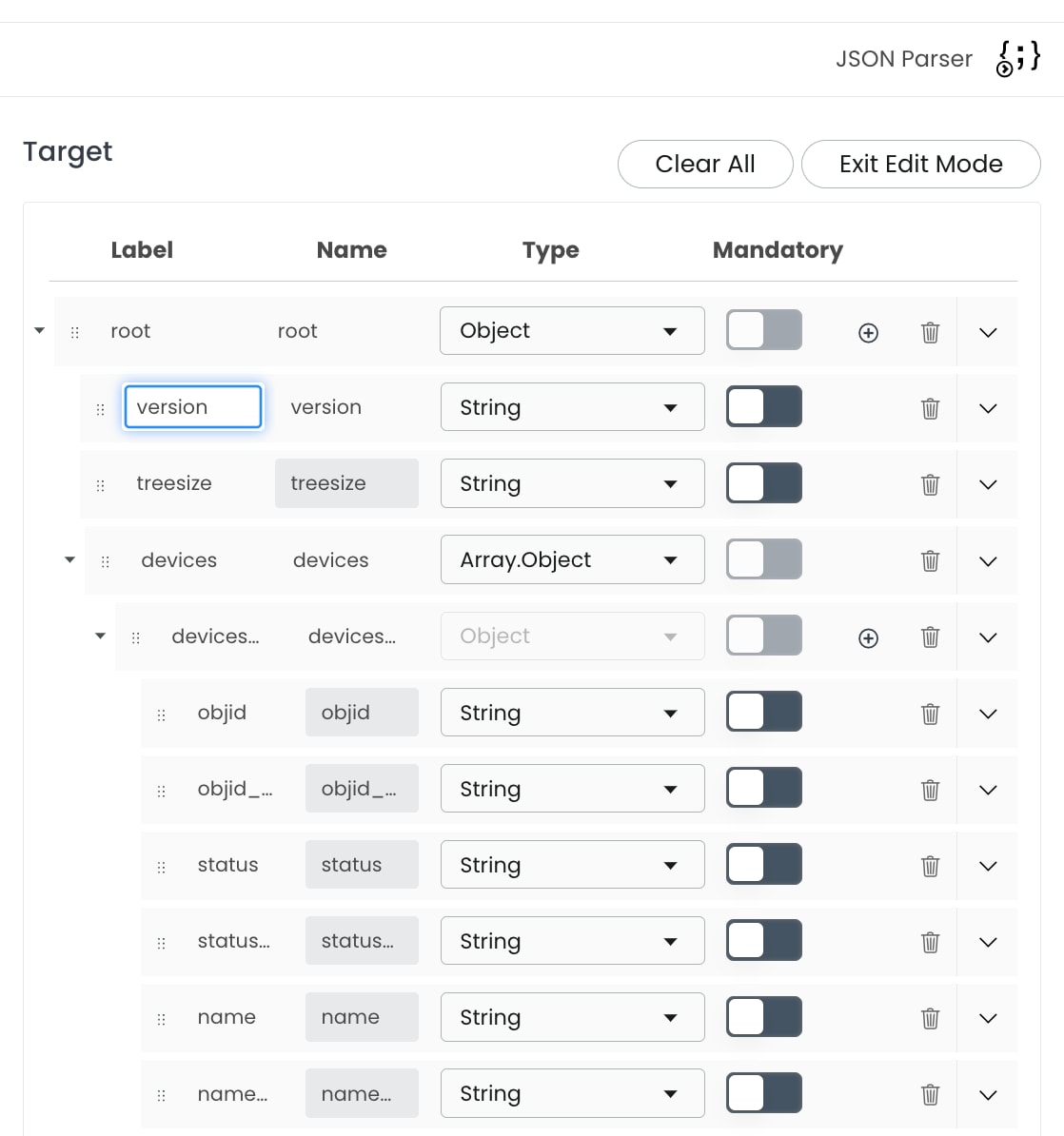Collapse the devices tree node
The height and width of the screenshot is (1136, 1064).
click(x=69, y=560)
